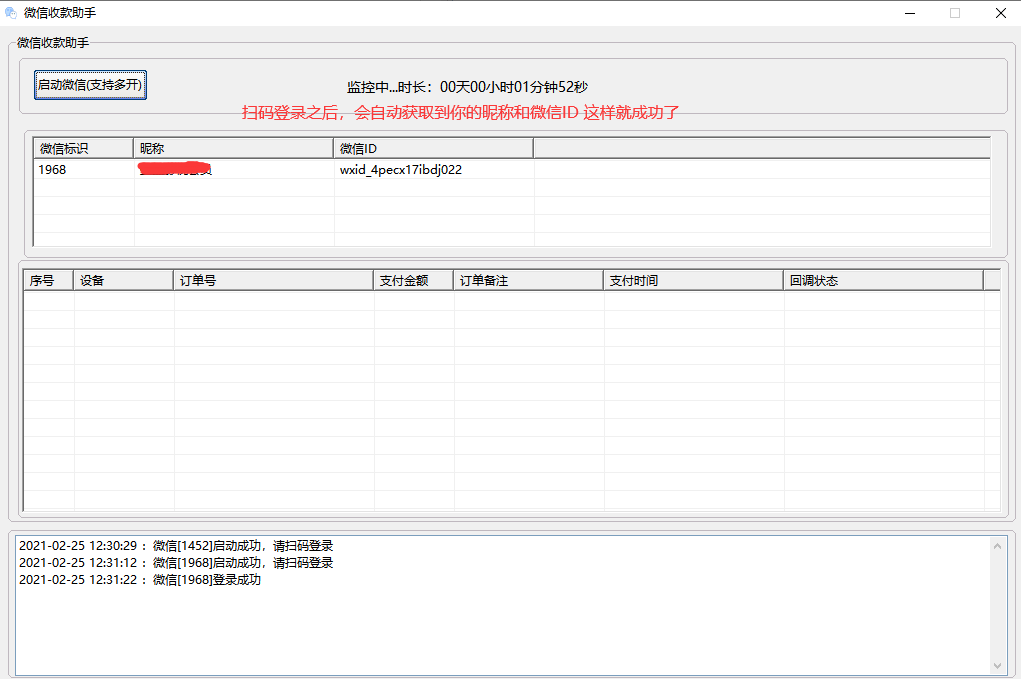
Task: Click the 启动微信(支持多开) button
Action: pos(91,85)
